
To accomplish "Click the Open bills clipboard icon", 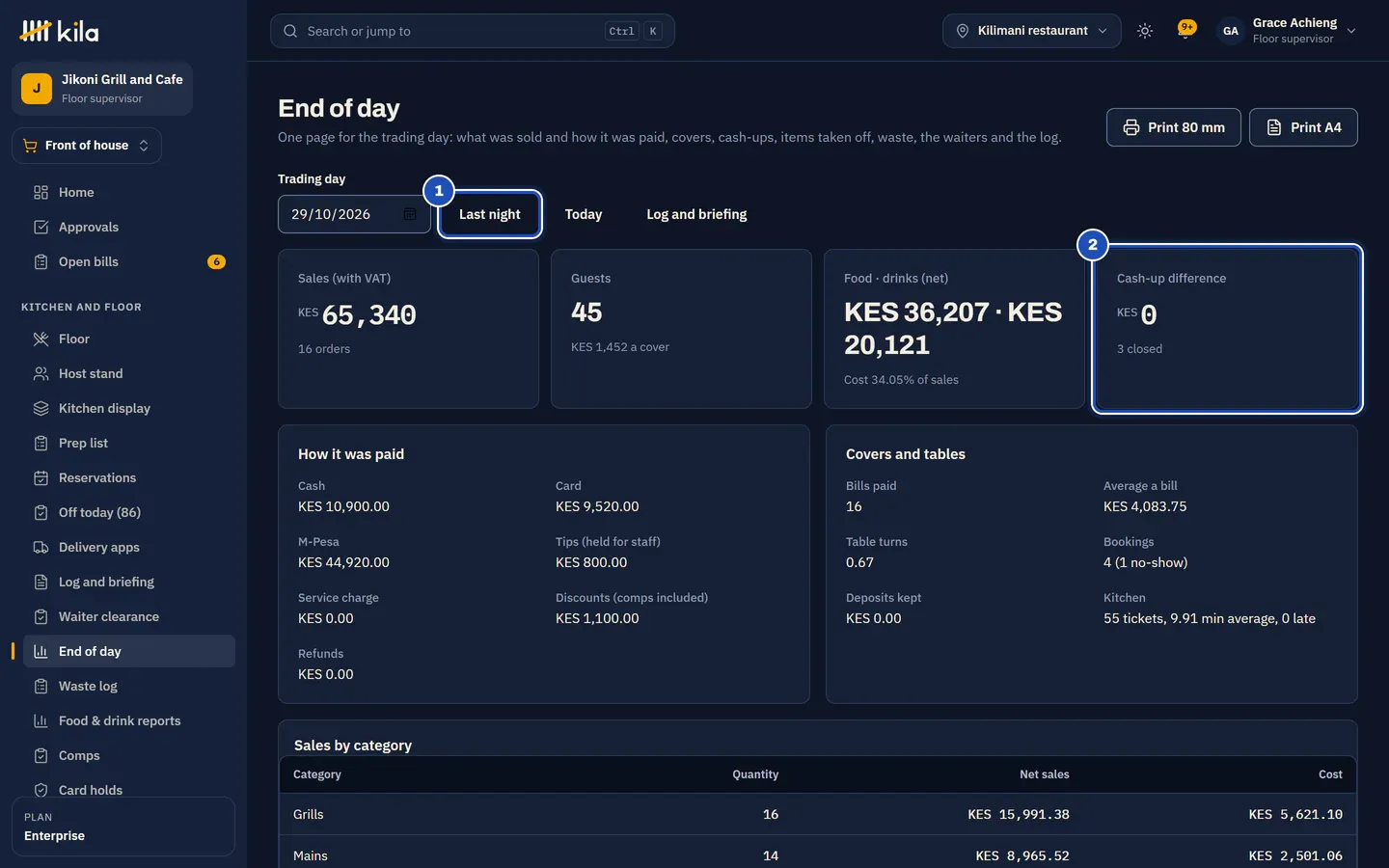I will point(41,262).
